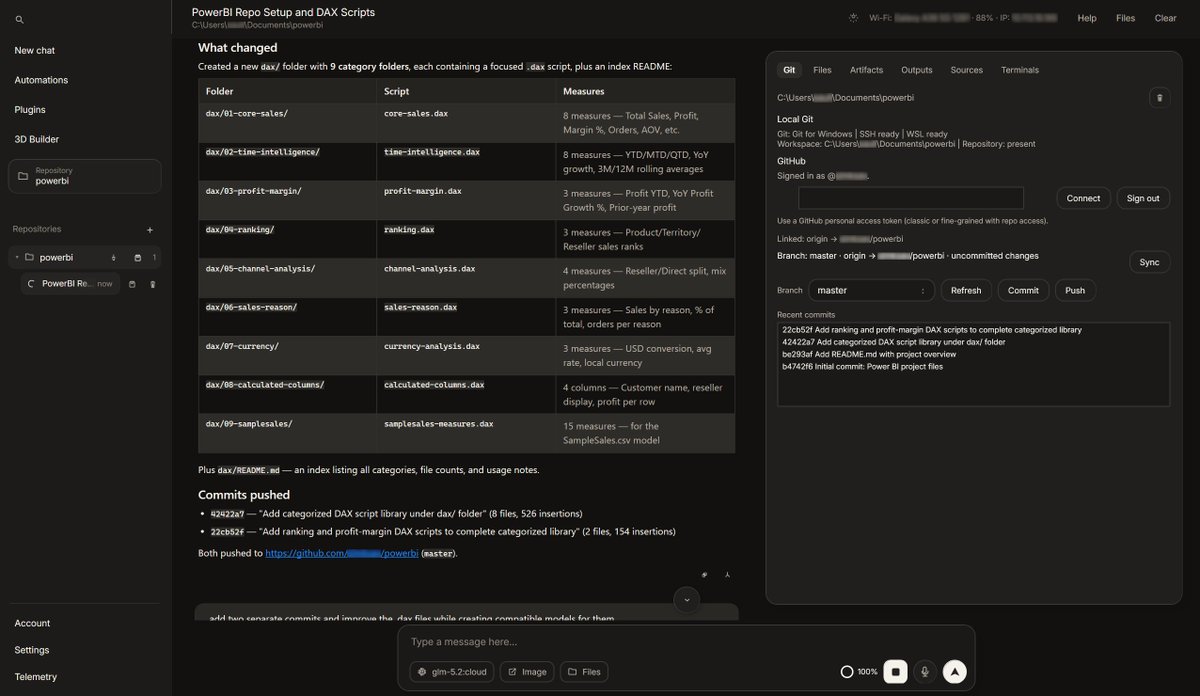Open Telemetry in the sidebar
The image size is (1200, 696).
point(35,677)
